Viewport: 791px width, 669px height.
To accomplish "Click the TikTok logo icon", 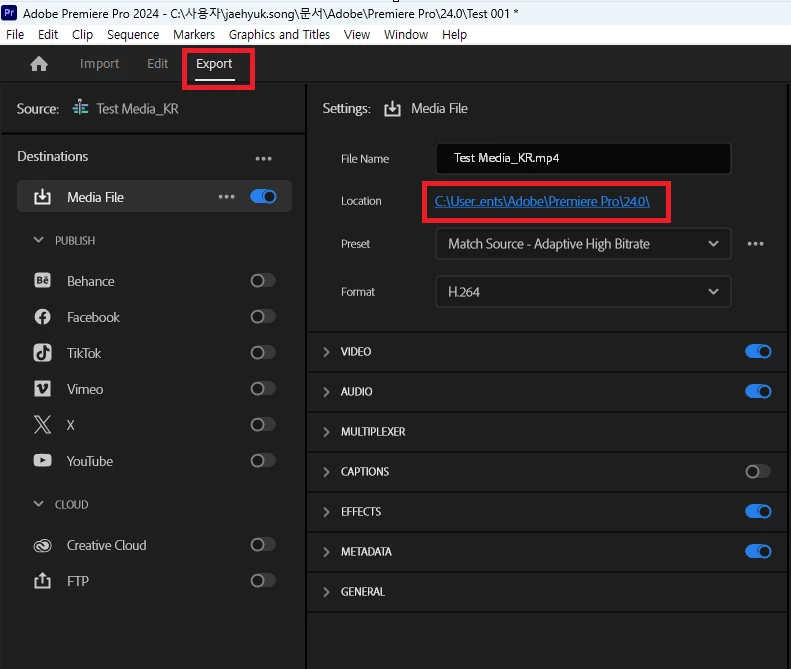I will pos(42,353).
